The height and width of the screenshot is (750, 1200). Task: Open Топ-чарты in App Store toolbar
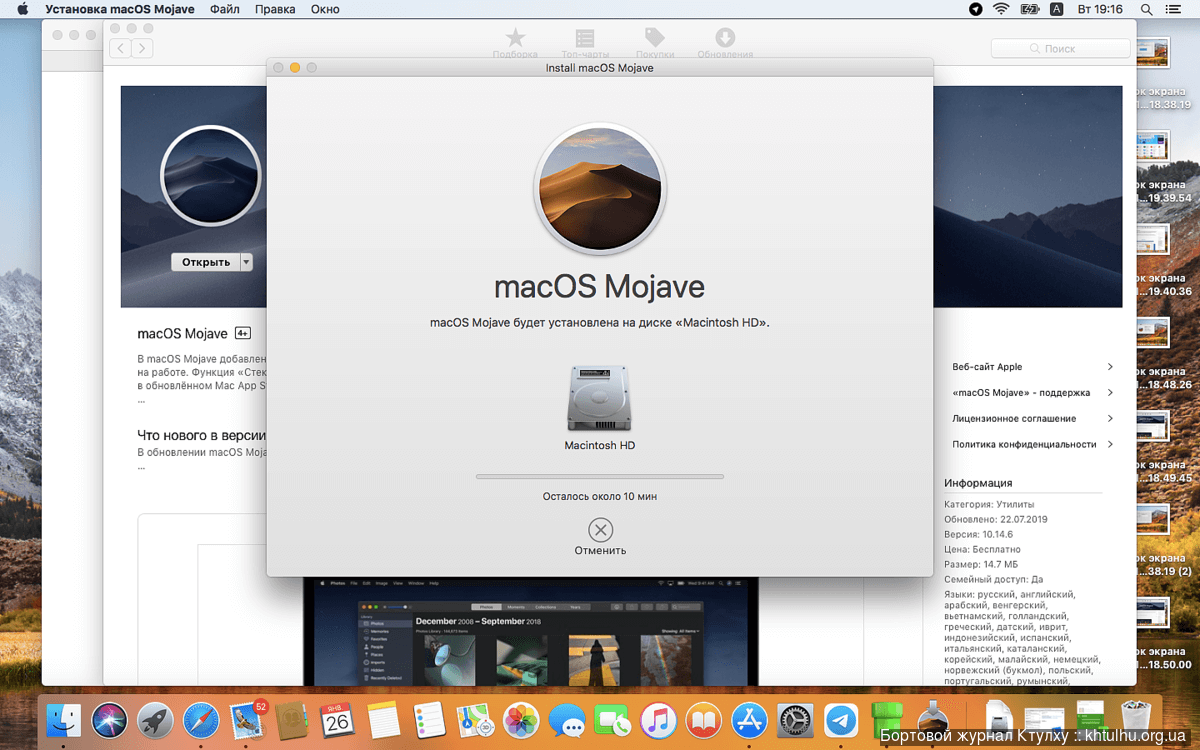tap(585, 43)
